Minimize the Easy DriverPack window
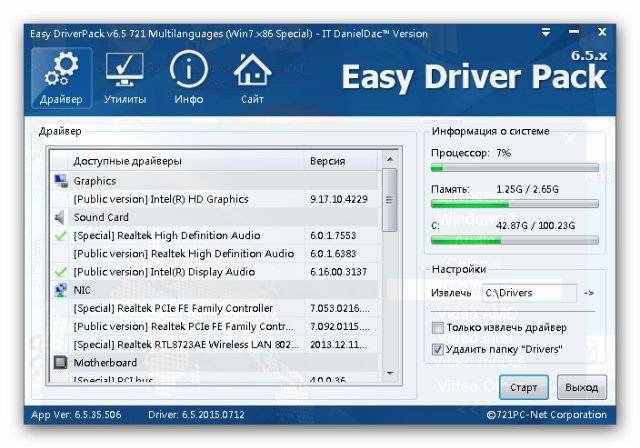 point(574,32)
